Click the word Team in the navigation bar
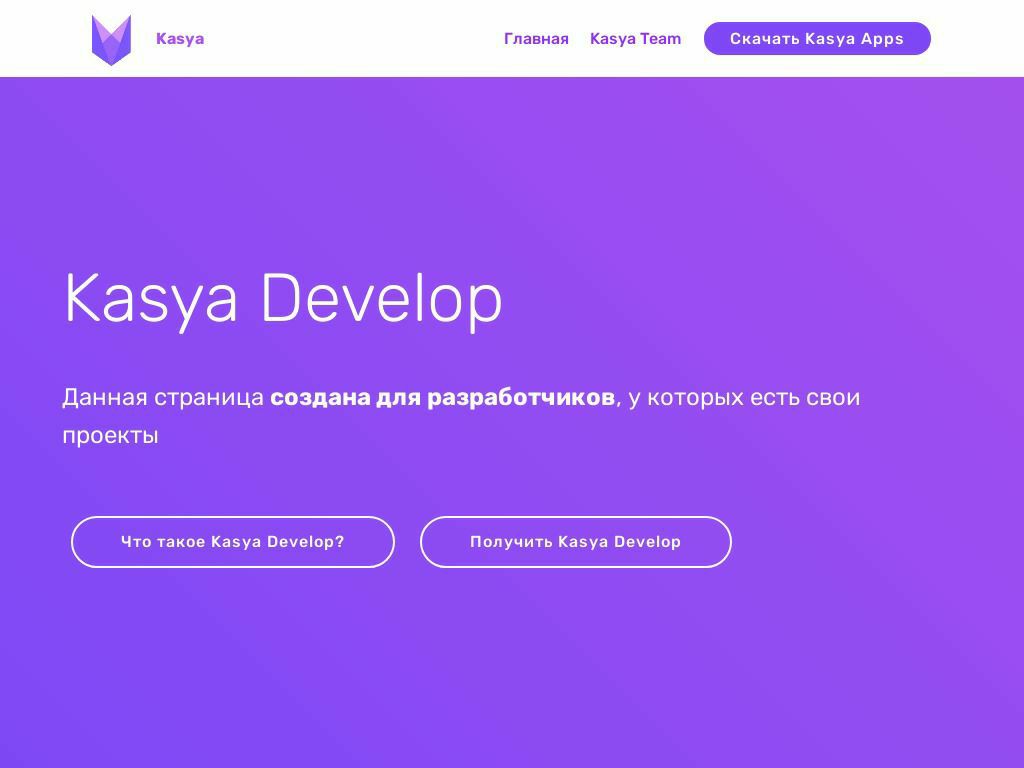This screenshot has height=768, width=1024. (x=661, y=39)
